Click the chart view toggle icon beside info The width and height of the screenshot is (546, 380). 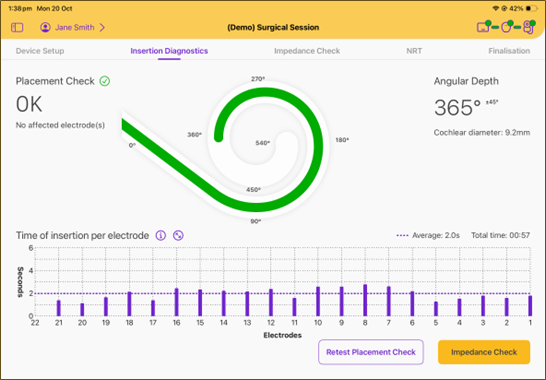pyautogui.click(x=178, y=235)
